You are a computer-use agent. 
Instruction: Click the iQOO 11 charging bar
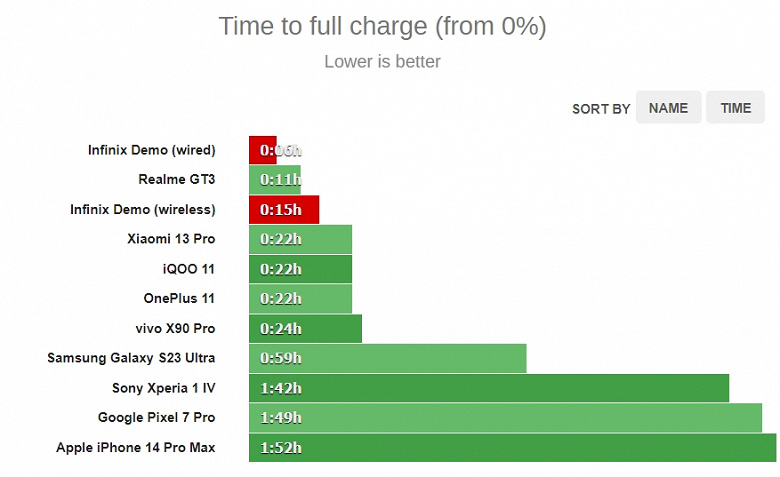click(300, 269)
